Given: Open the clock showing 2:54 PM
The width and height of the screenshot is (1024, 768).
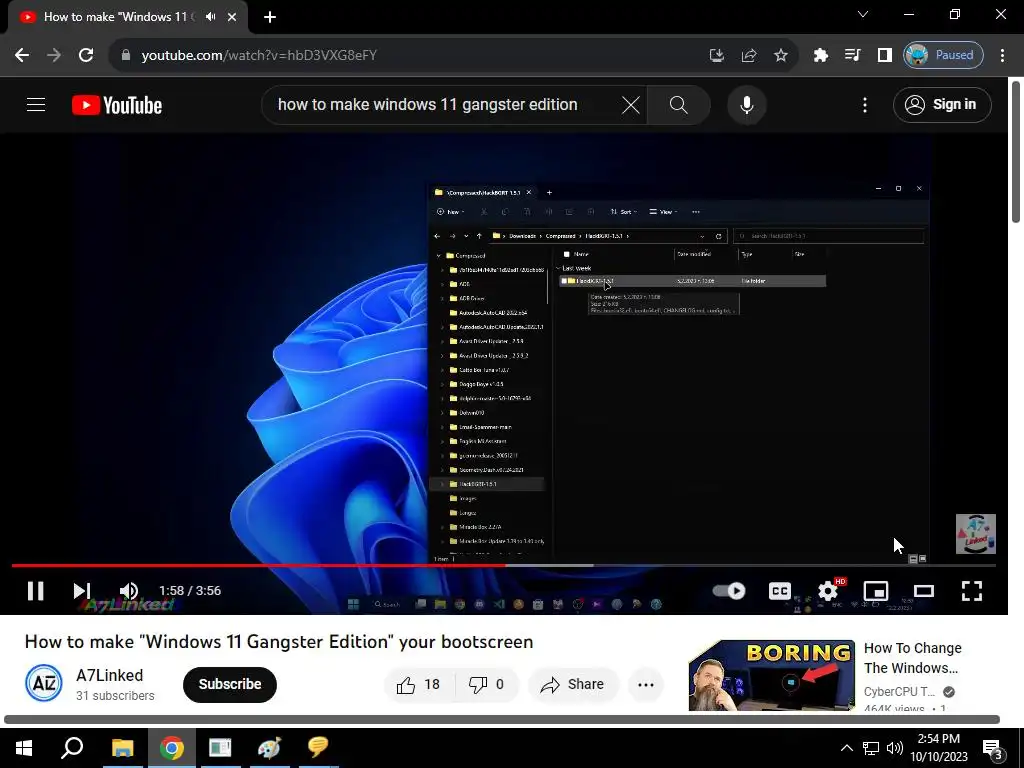Looking at the screenshot, I should 938,748.
